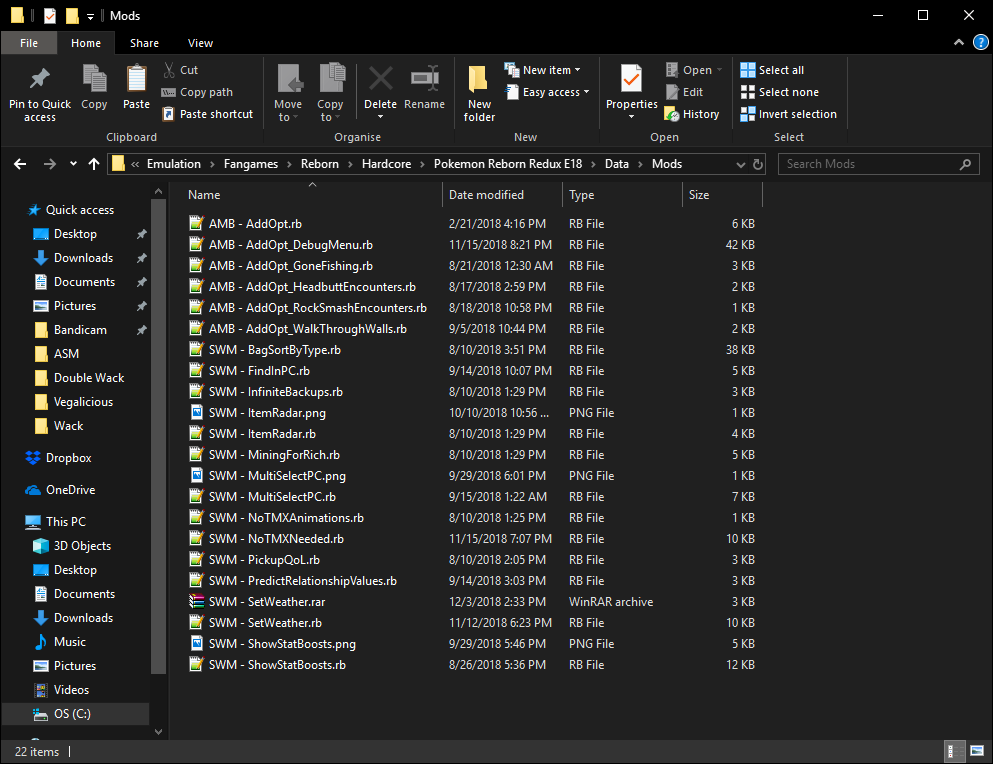Open the Move to dropdown
Image resolution: width=993 pixels, height=764 pixels.
(288, 93)
